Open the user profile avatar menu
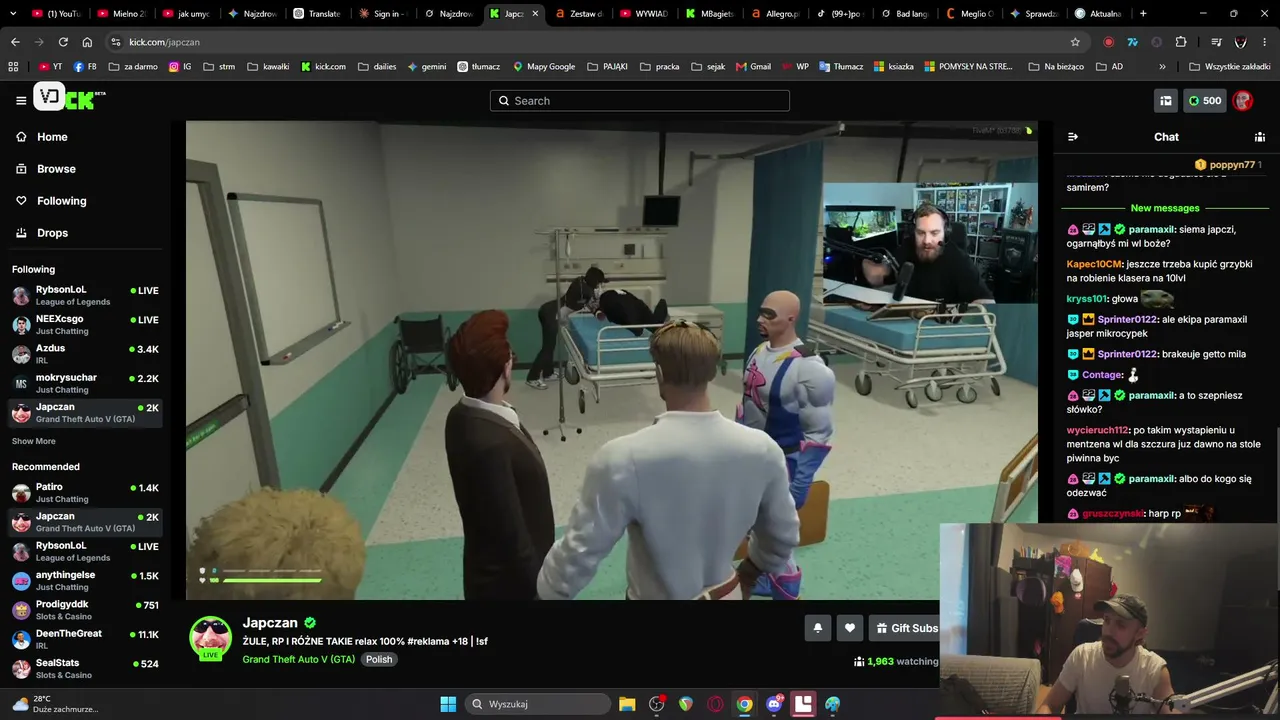 tap(1243, 100)
